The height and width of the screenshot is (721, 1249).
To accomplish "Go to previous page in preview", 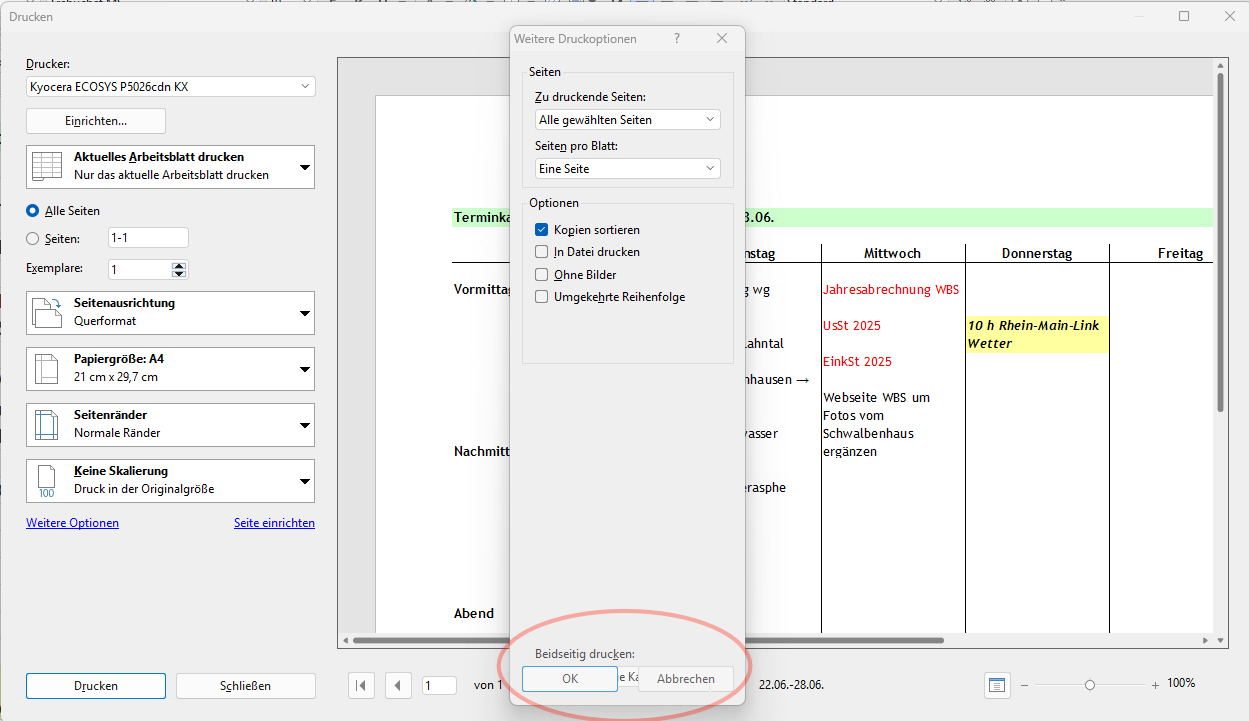I will (x=399, y=685).
